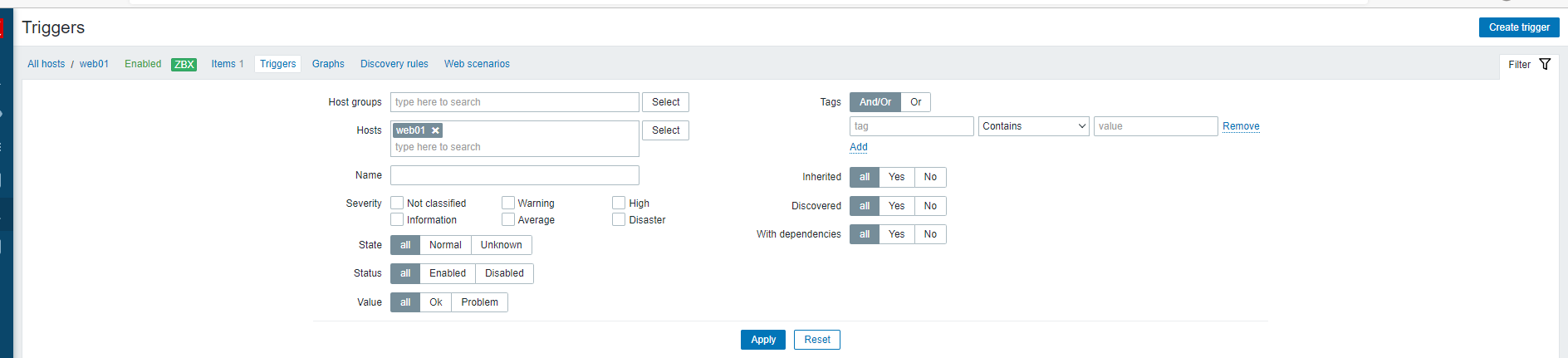Enable the Warning severity checkbox
1568x358 pixels.
508,203
